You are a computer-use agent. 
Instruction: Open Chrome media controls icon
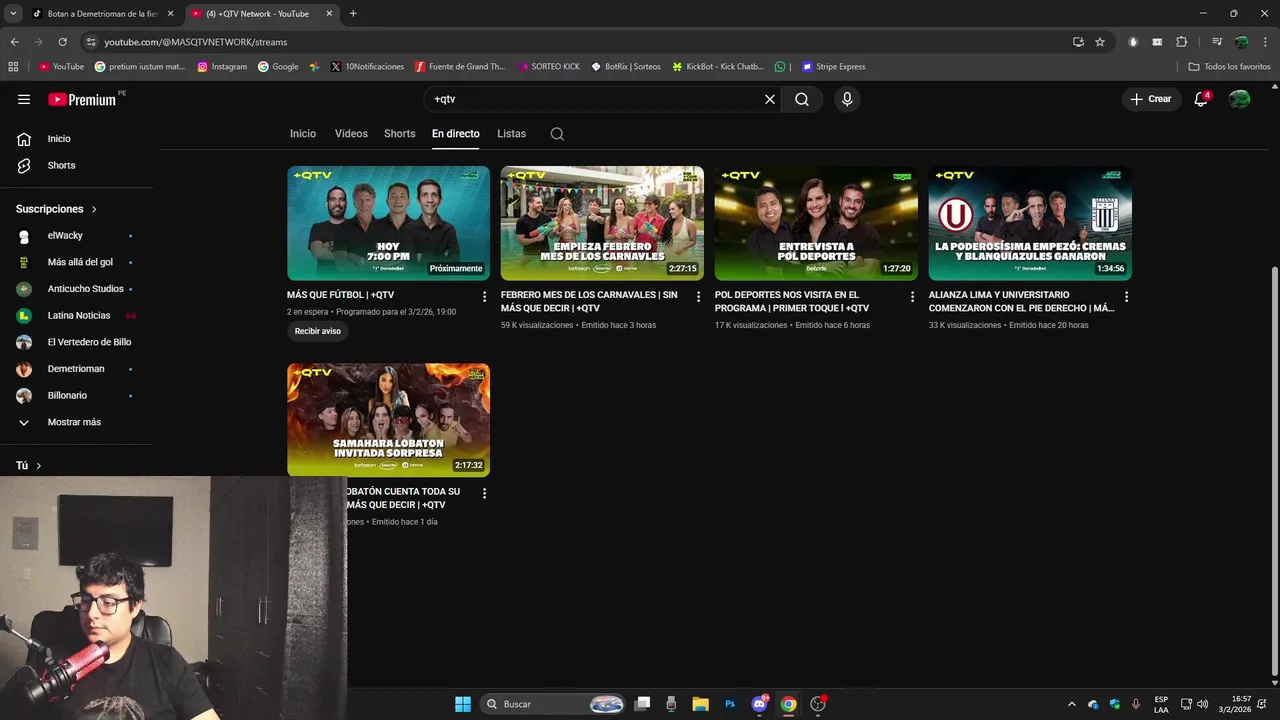1217,42
